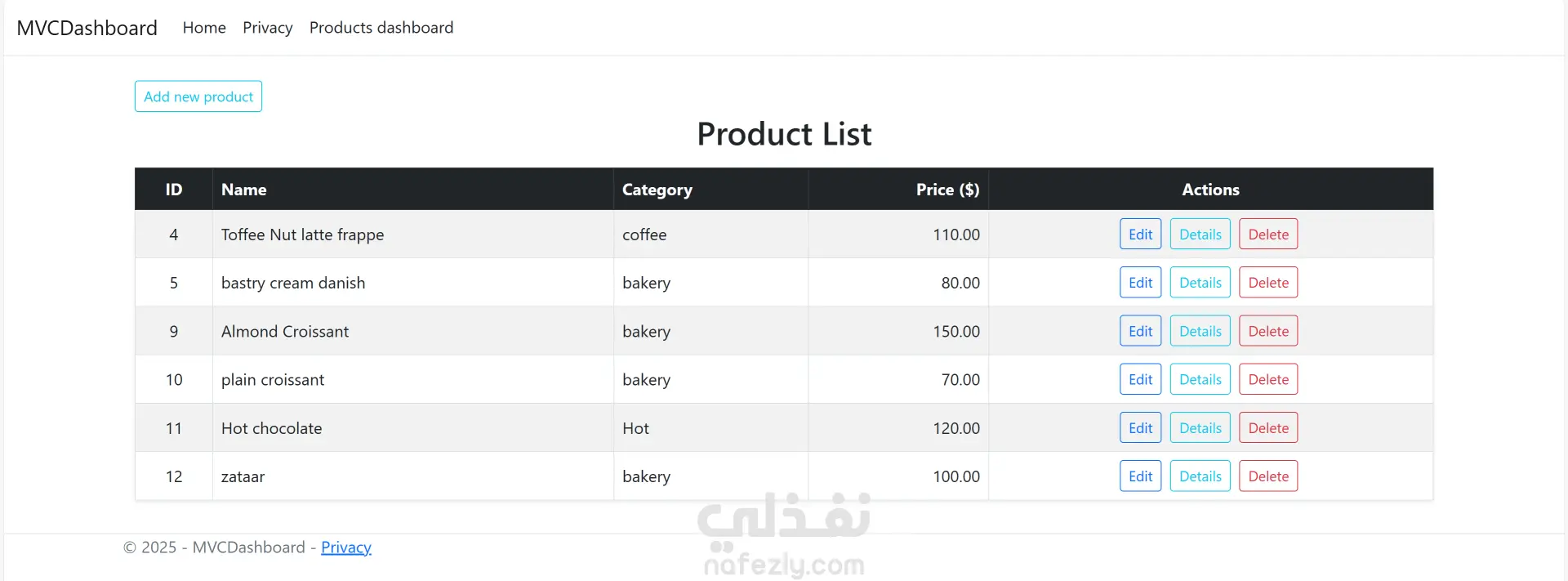View Details for zataar product

(1200, 476)
